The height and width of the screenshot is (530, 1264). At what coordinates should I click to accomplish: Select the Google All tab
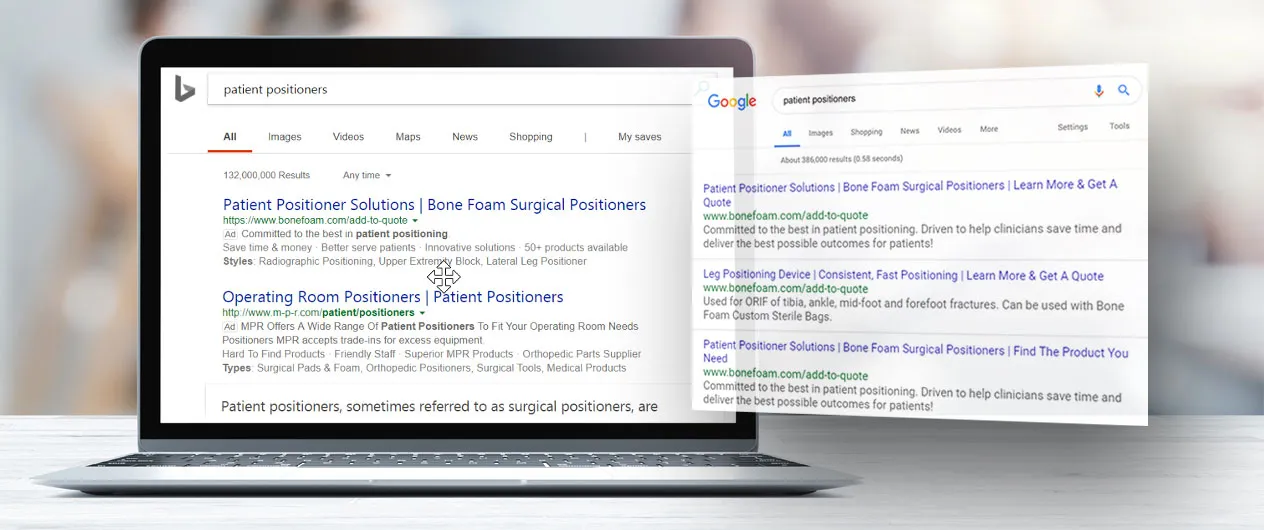787,133
